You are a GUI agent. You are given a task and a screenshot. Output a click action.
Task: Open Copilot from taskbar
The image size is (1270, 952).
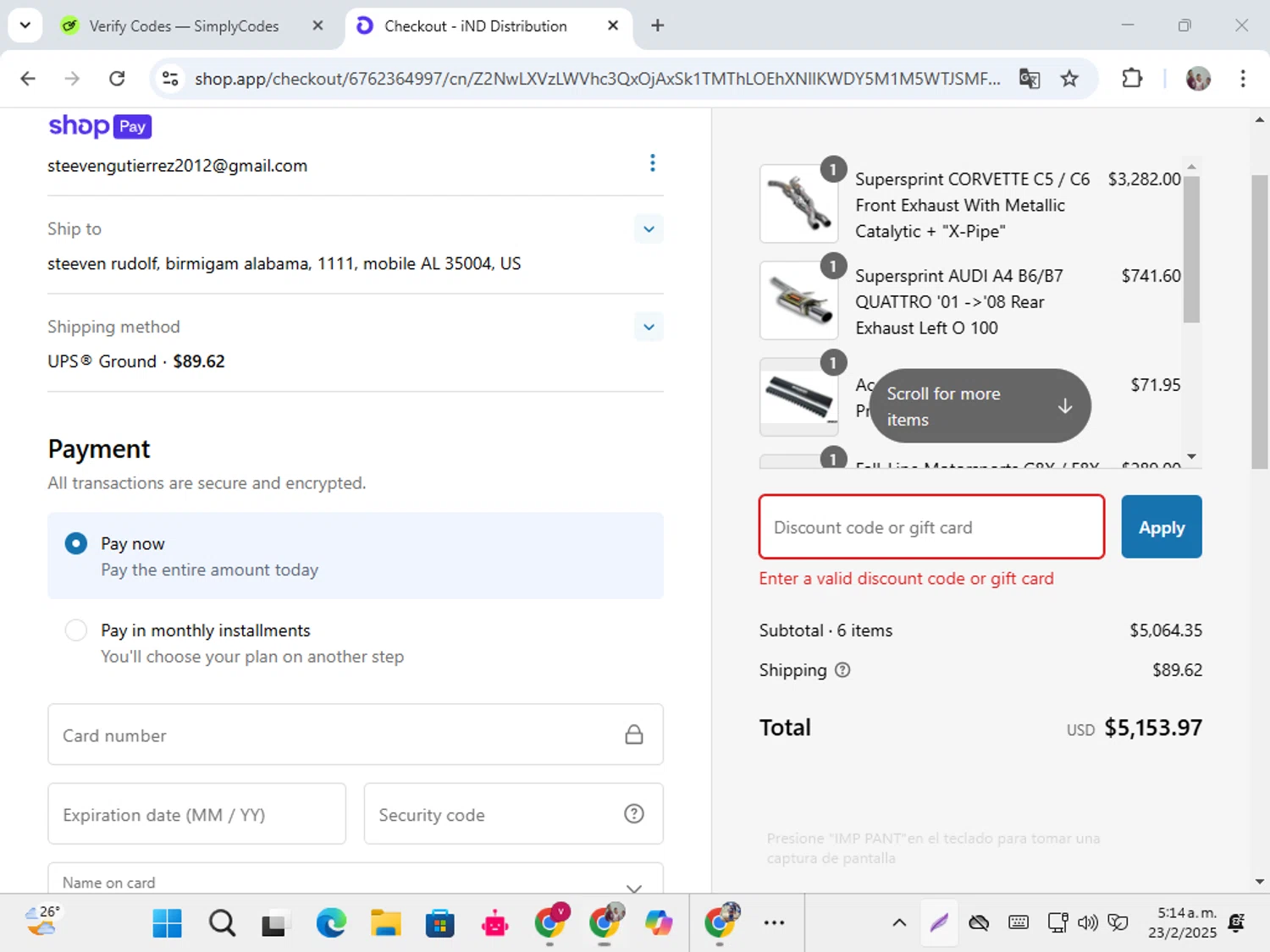point(659,923)
